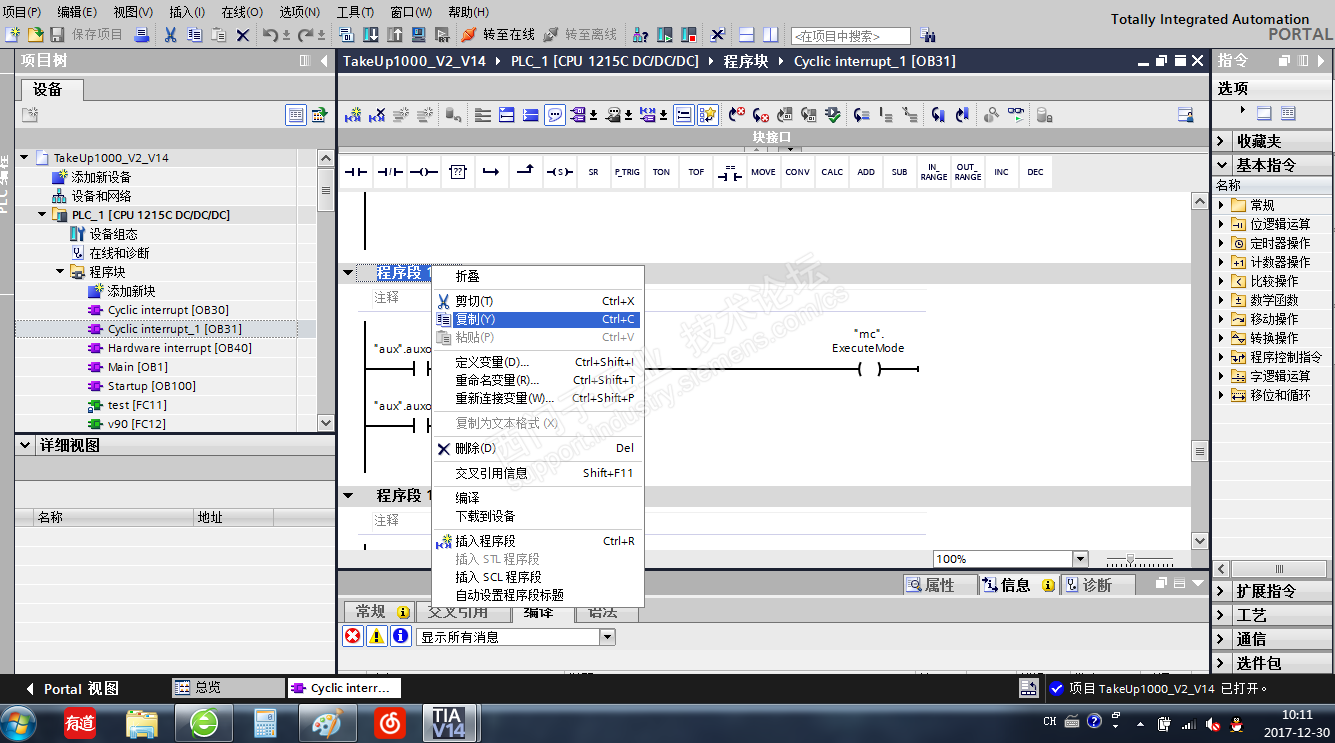
Task: Collapse the project tree panel arrow
Action: click(324, 61)
